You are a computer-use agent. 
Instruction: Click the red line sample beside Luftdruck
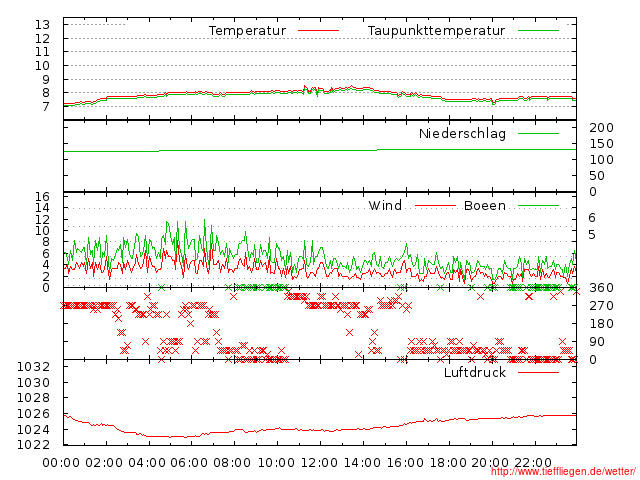(538, 372)
